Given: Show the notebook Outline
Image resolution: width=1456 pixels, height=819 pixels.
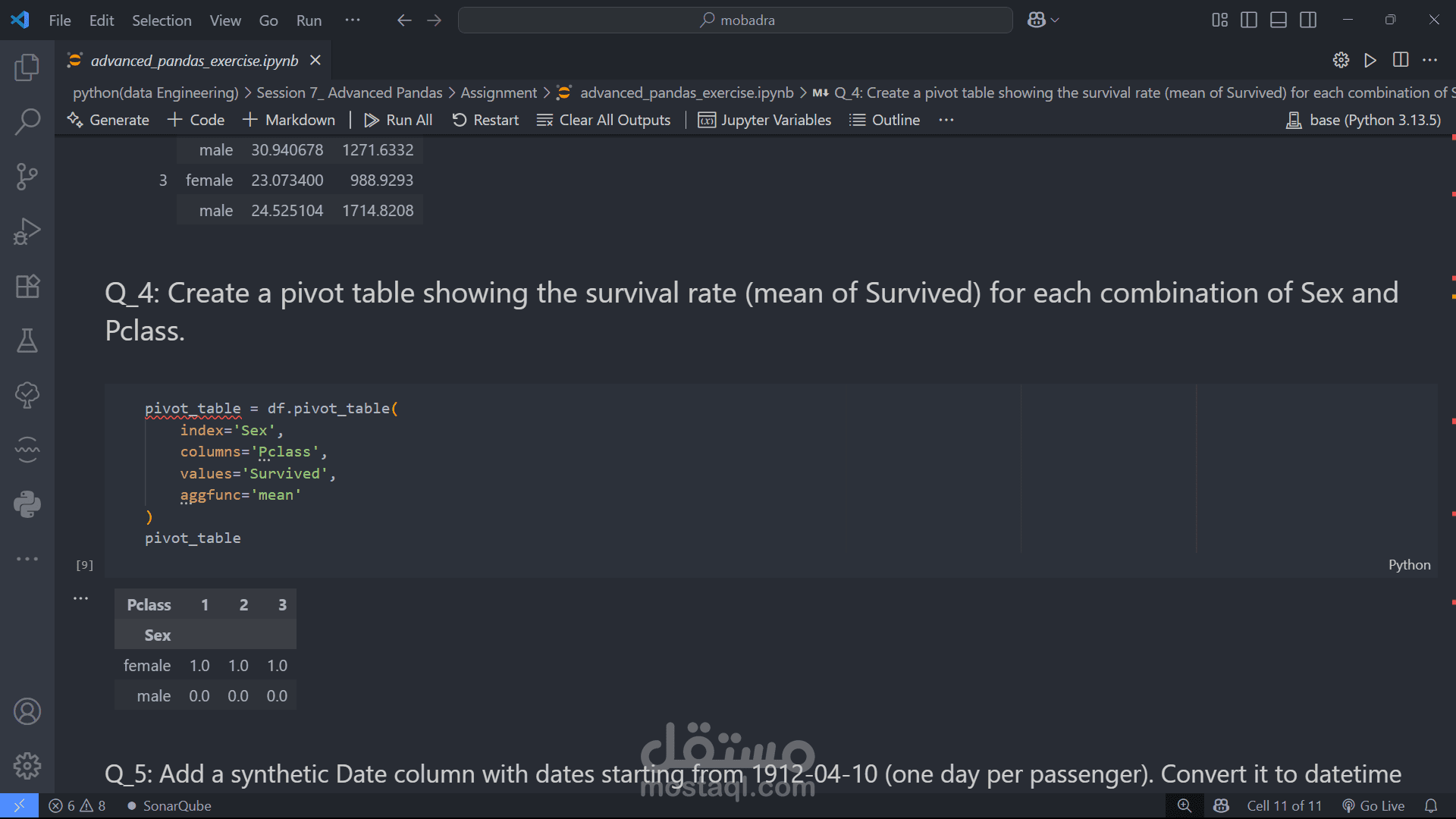Looking at the screenshot, I should click(x=885, y=120).
